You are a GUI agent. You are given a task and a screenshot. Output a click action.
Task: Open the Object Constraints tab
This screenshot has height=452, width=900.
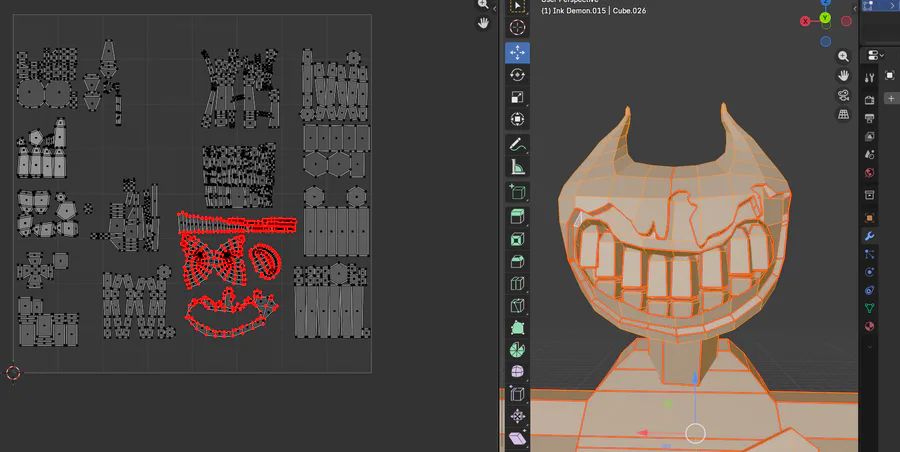869,290
